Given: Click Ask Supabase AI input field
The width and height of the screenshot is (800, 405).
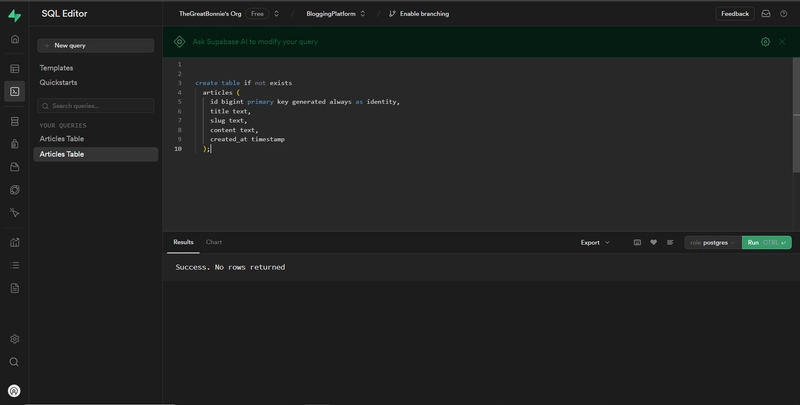Looking at the screenshot, I should point(255,42).
